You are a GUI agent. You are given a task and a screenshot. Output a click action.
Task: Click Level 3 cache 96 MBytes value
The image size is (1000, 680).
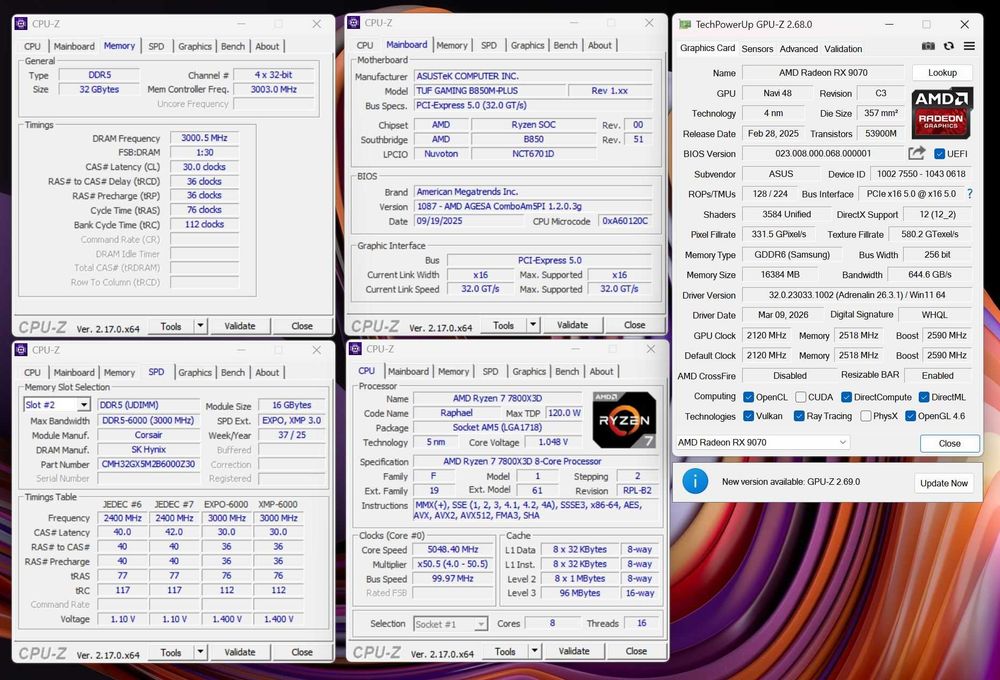580,593
